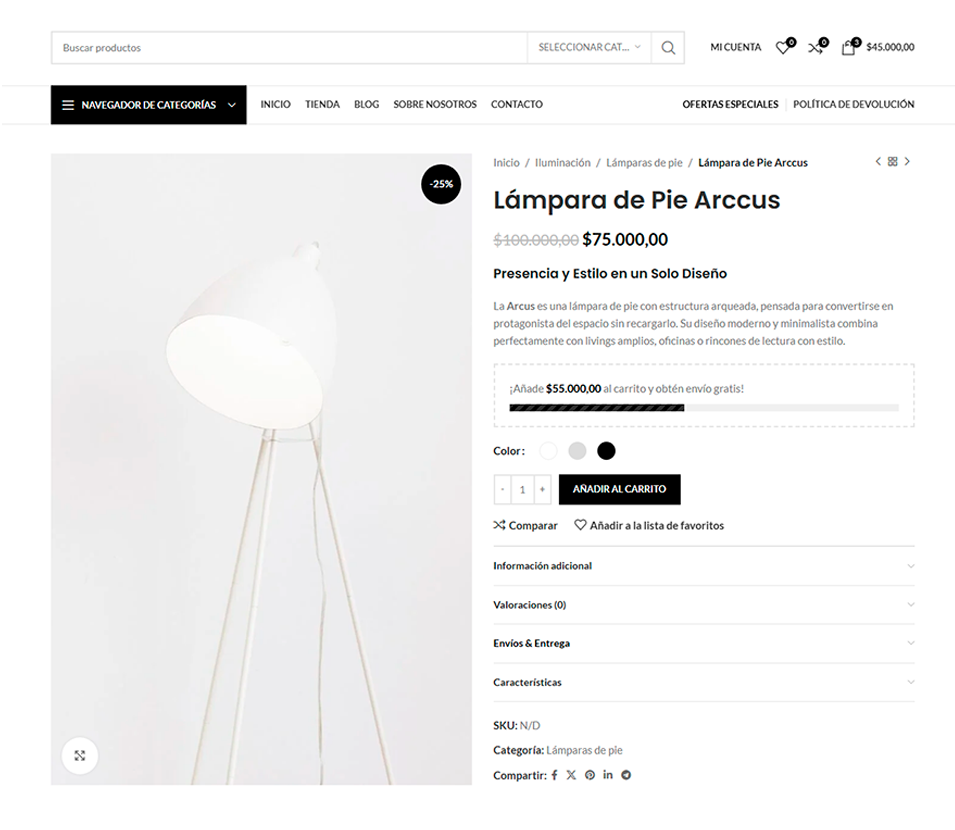Viewport: 955px width, 830px height.
Task: Enlarge product image with fullscreen icon
Action: [80, 756]
